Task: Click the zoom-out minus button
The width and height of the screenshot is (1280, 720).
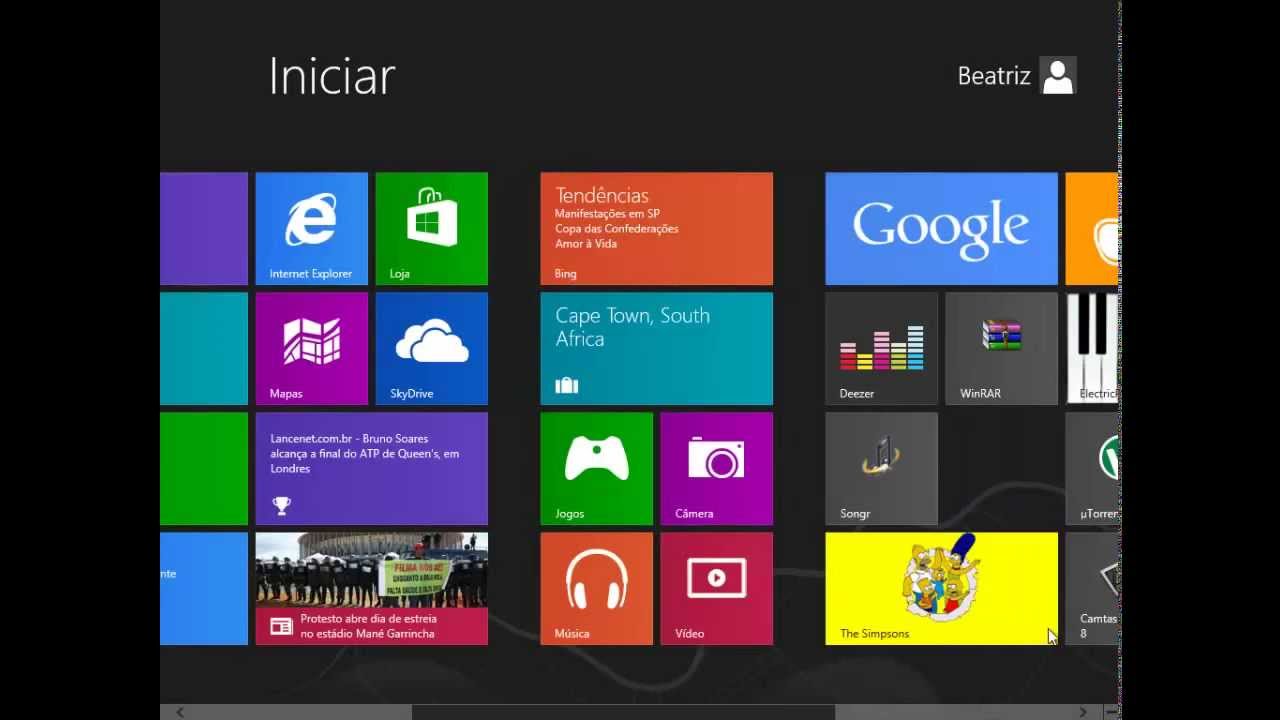Action: [x=1111, y=712]
